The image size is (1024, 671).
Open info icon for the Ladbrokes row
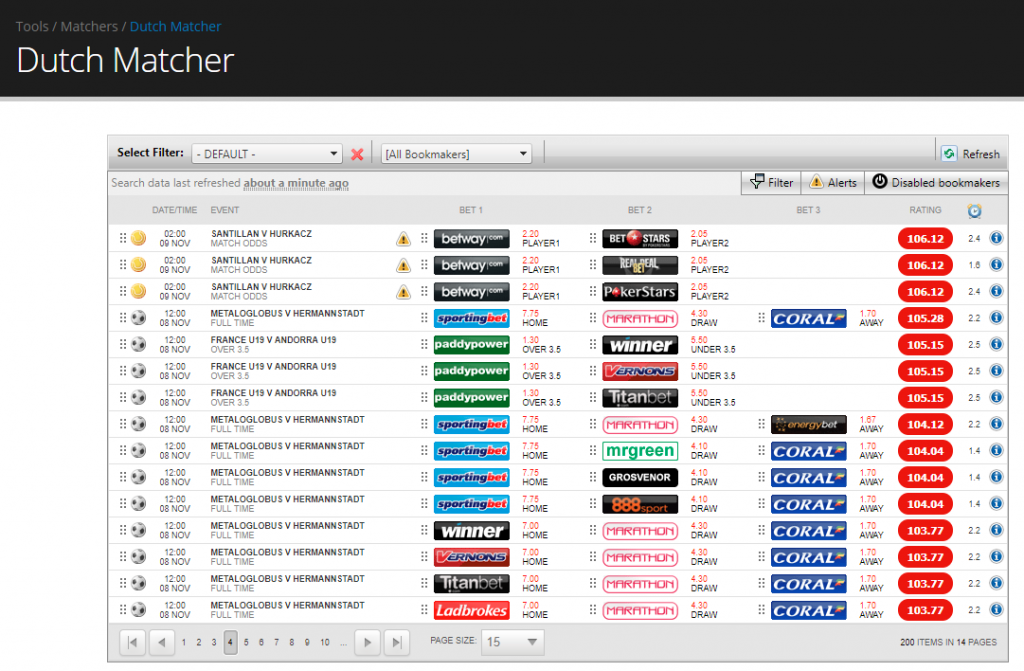(996, 610)
